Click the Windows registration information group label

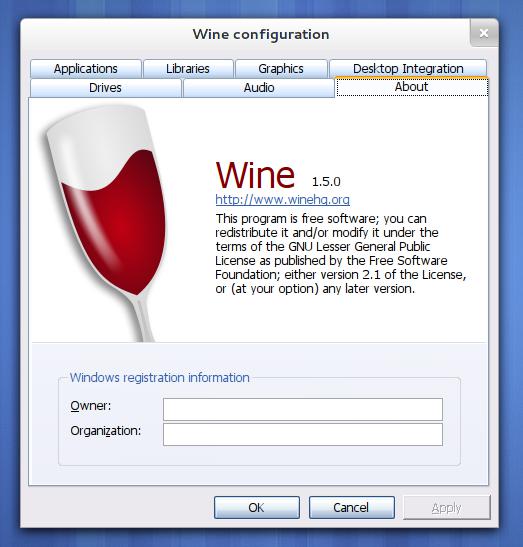(x=159, y=377)
